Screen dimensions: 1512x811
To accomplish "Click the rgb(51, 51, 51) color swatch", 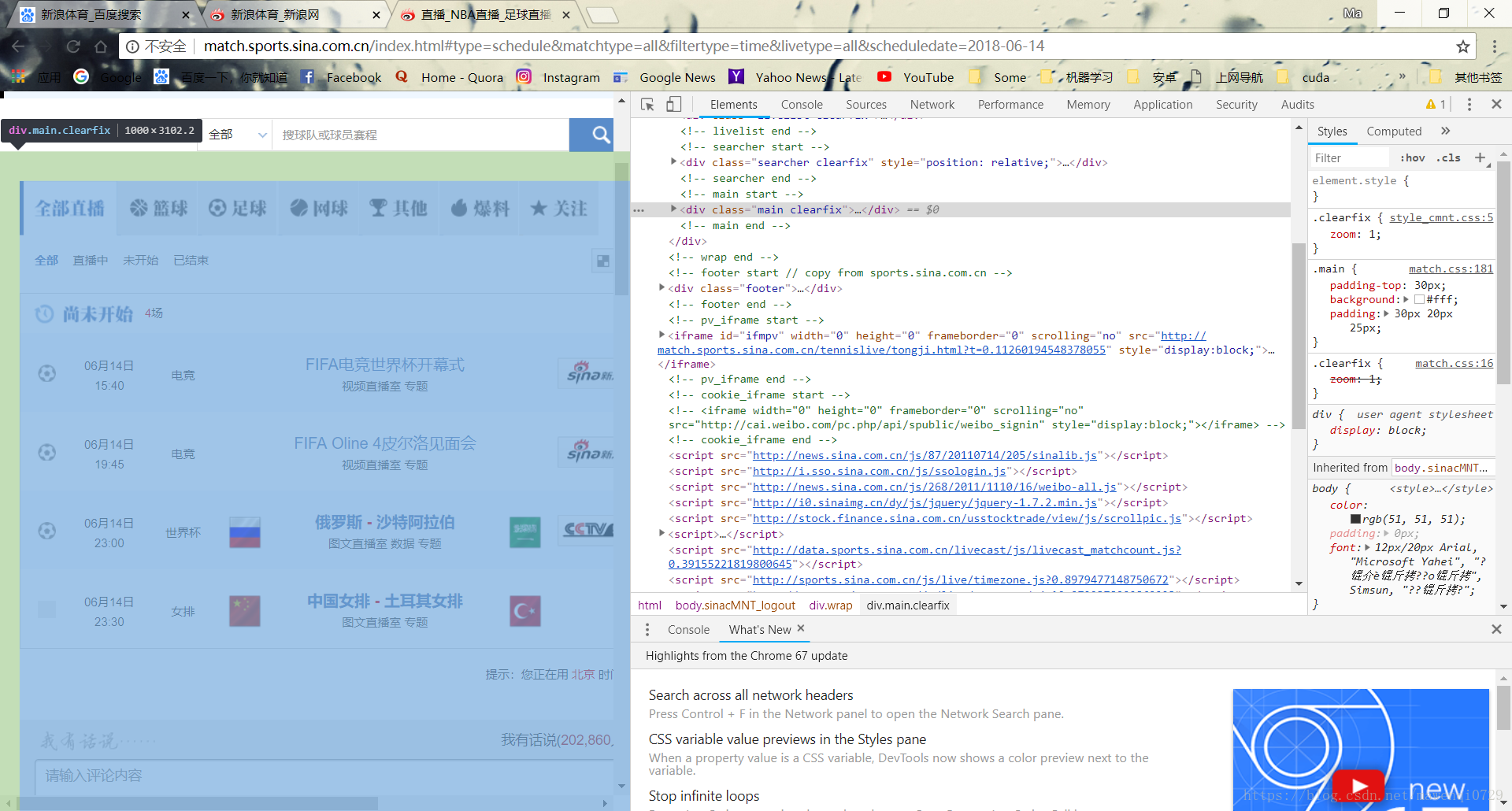I will tap(1355, 519).
